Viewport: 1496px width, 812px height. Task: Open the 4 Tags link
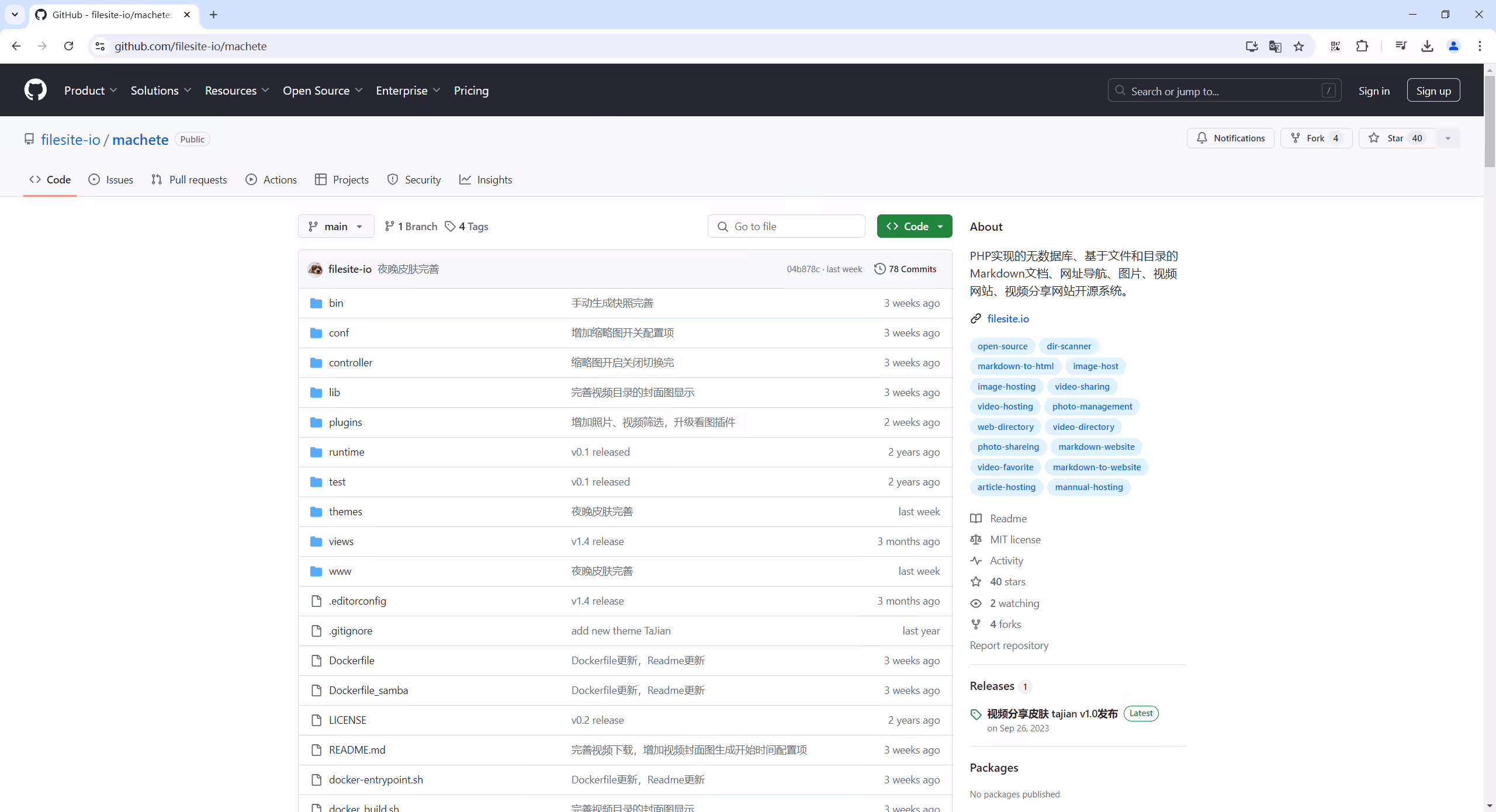click(466, 226)
